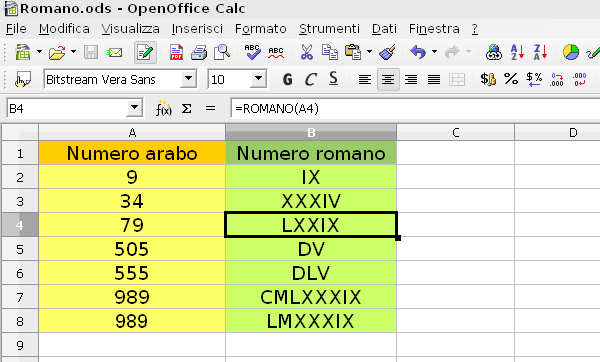Viewport: 600px width, 362px height.
Task: Click the Name Box showing B4
Action: (x=67, y=109)
